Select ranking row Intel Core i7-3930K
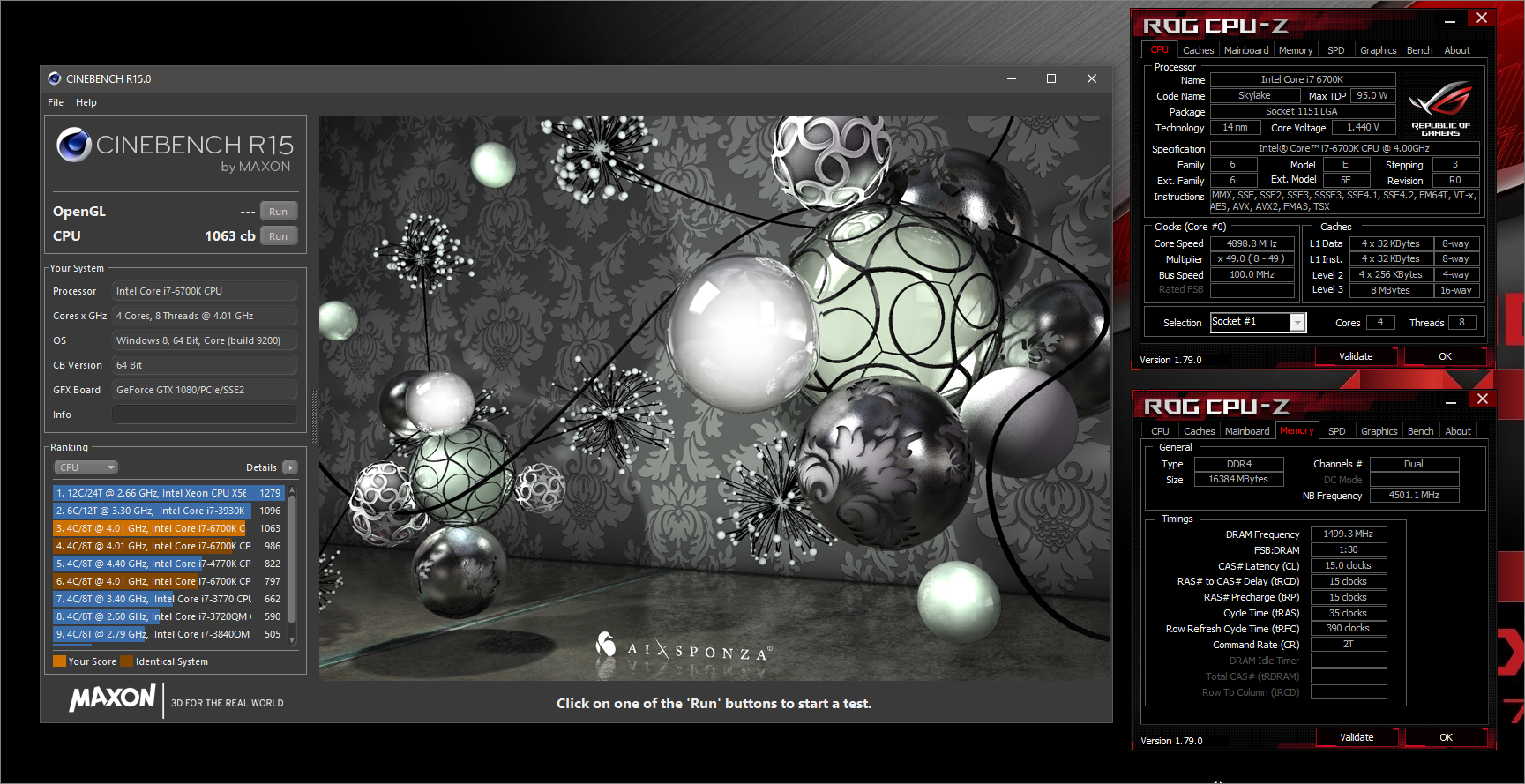Viewport: 1525px width, 784px height. click(x=168, y=511)
